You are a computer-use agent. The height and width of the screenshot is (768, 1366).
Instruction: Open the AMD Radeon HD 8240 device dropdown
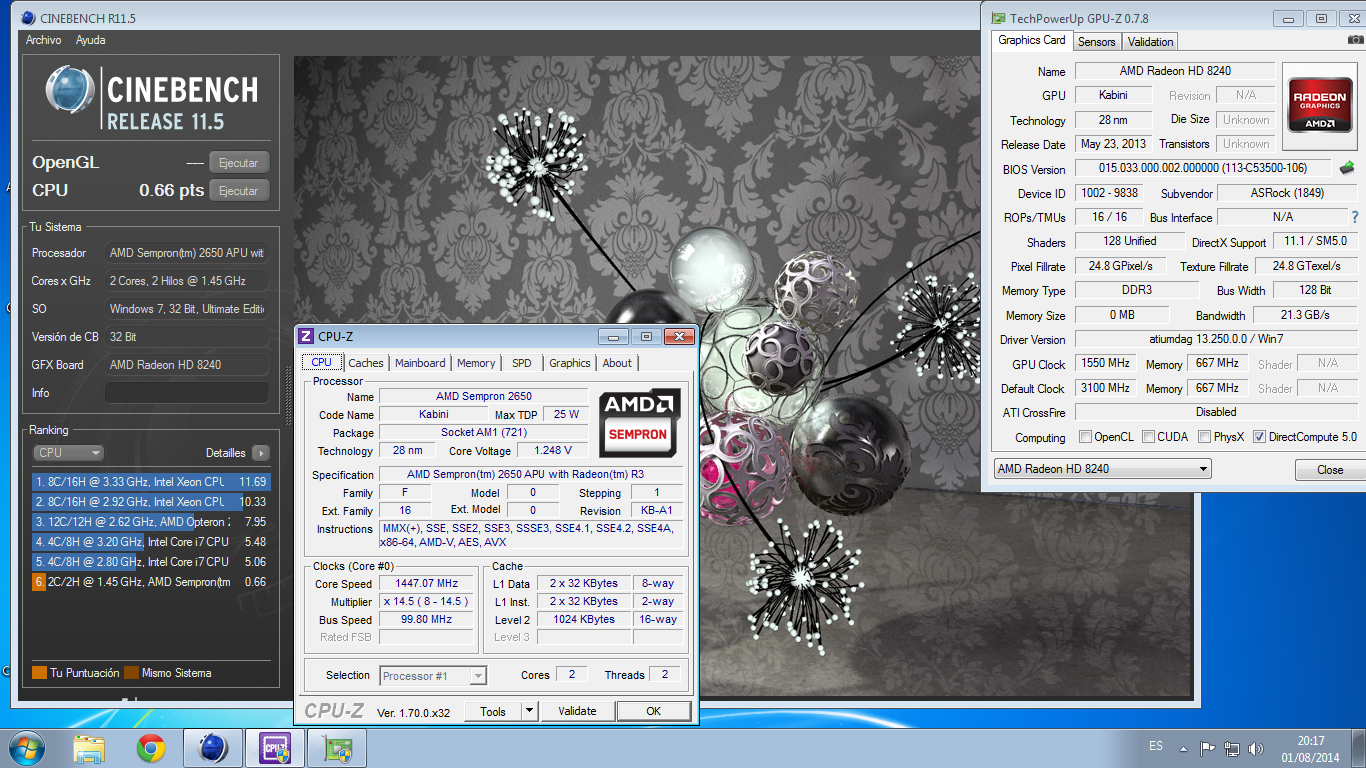click(x=1102, y=469)
